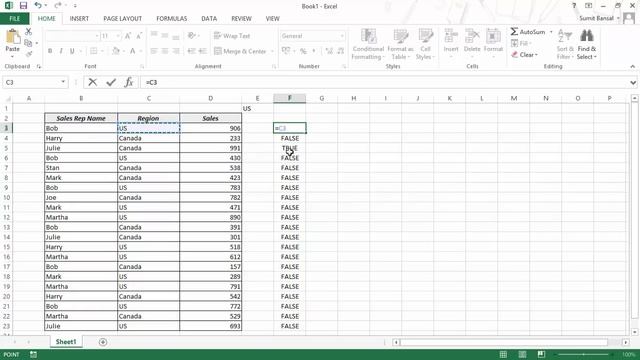Image resolution: width=640 pixels, height=360 pixels.
Task: Expand the AutoSum dropdown arrow
Action: pyautogui.click(x=551, y=32)
